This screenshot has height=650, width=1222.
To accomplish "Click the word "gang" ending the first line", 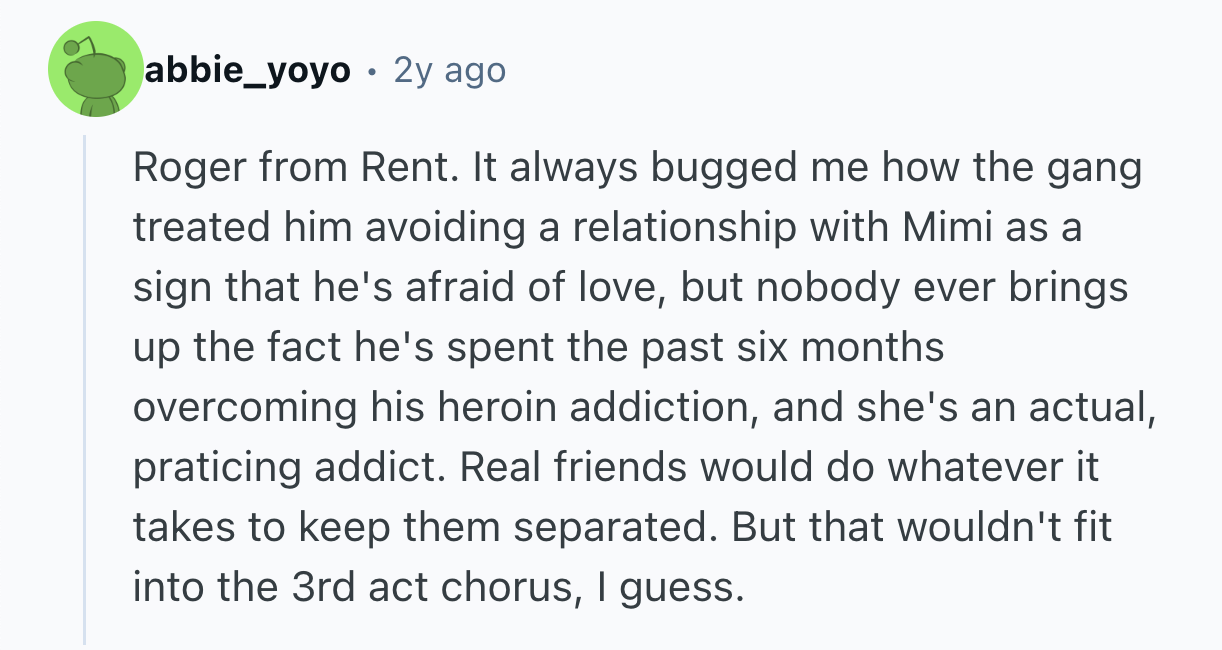I will (x=1100, y=168).
